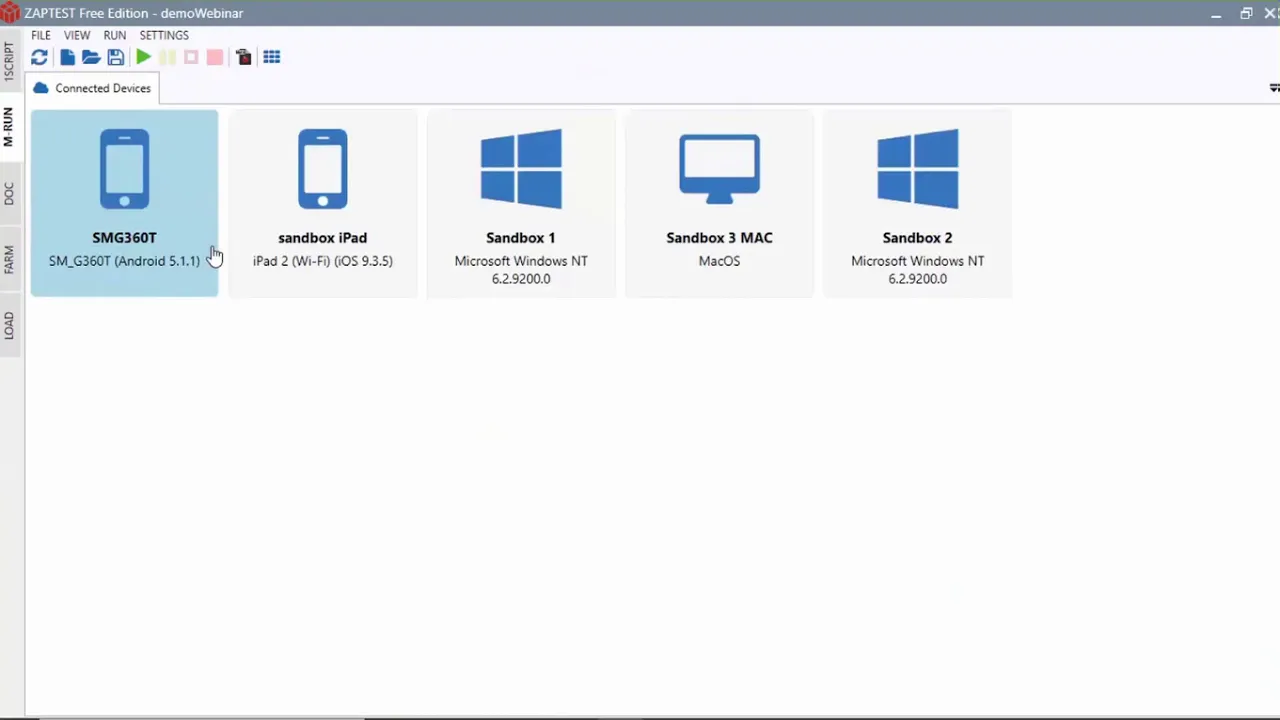
Task: Click the video record icon
Action: tap(244, 57)
